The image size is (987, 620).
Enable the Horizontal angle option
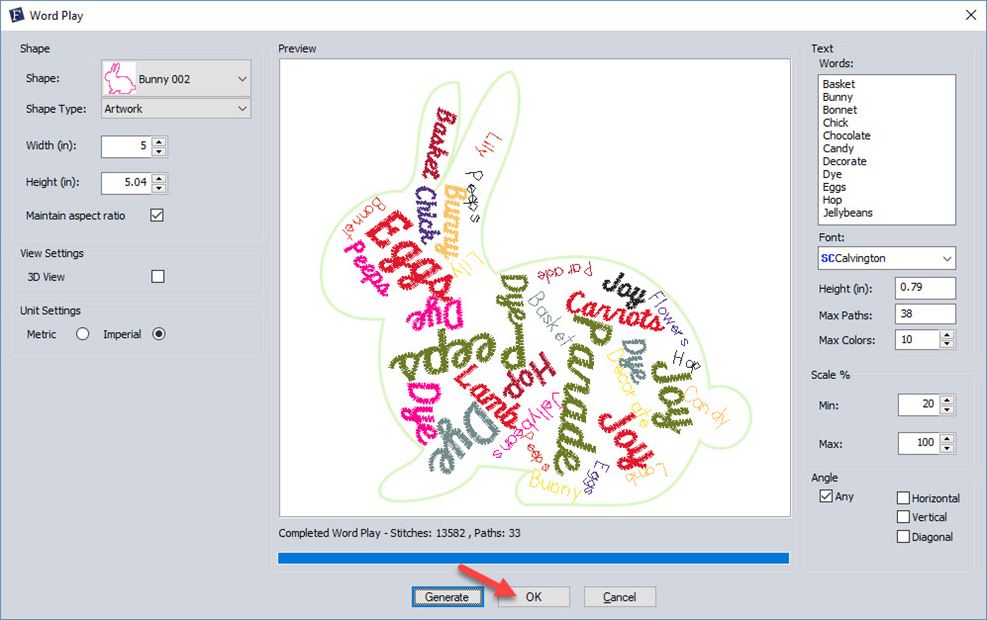click(903, 497)
